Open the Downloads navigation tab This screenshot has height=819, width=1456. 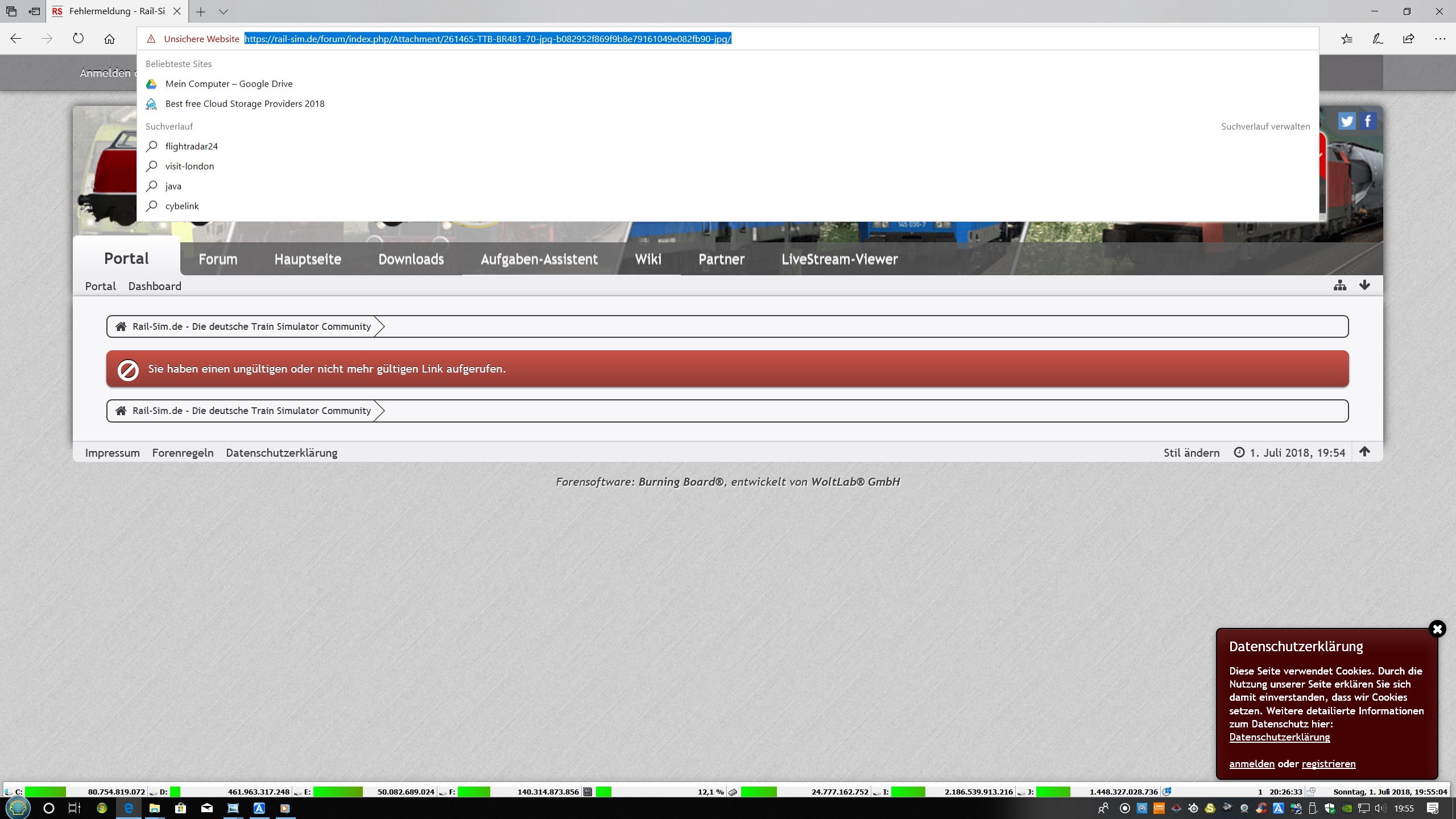411,259
